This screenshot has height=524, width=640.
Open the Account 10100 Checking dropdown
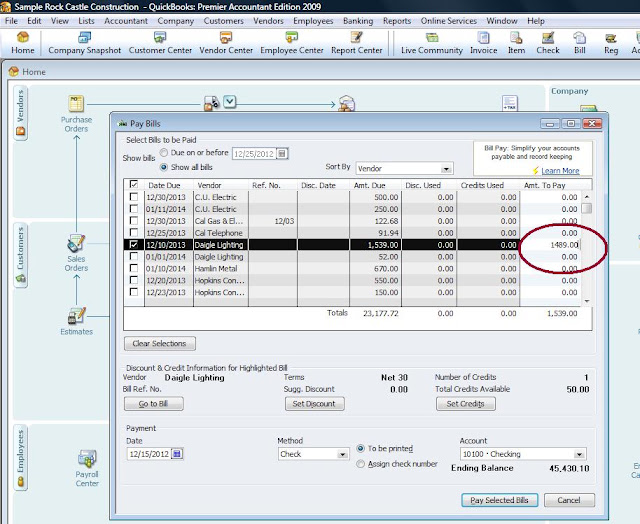(579, 454)
